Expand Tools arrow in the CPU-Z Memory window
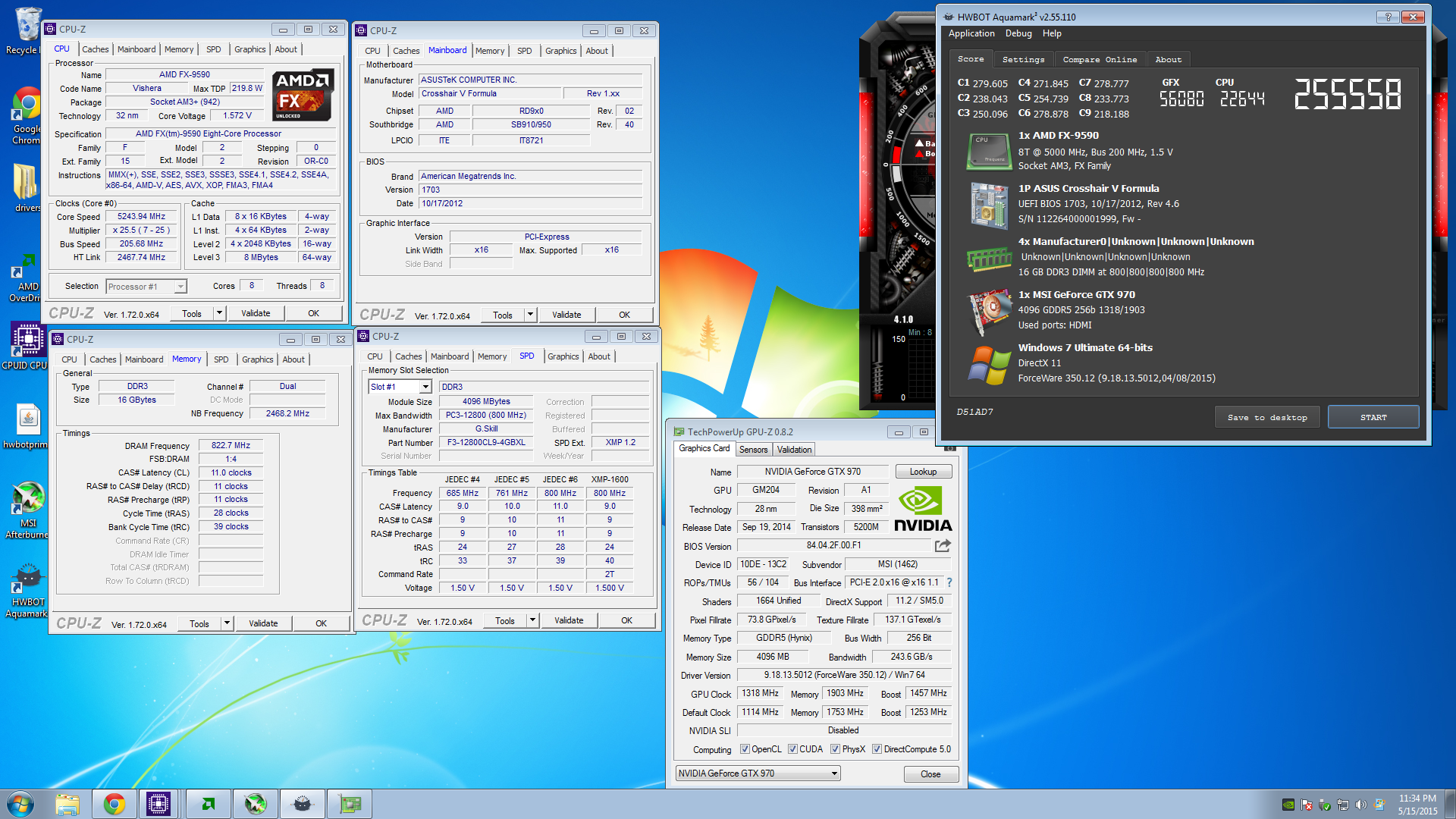 coord(227,623)
